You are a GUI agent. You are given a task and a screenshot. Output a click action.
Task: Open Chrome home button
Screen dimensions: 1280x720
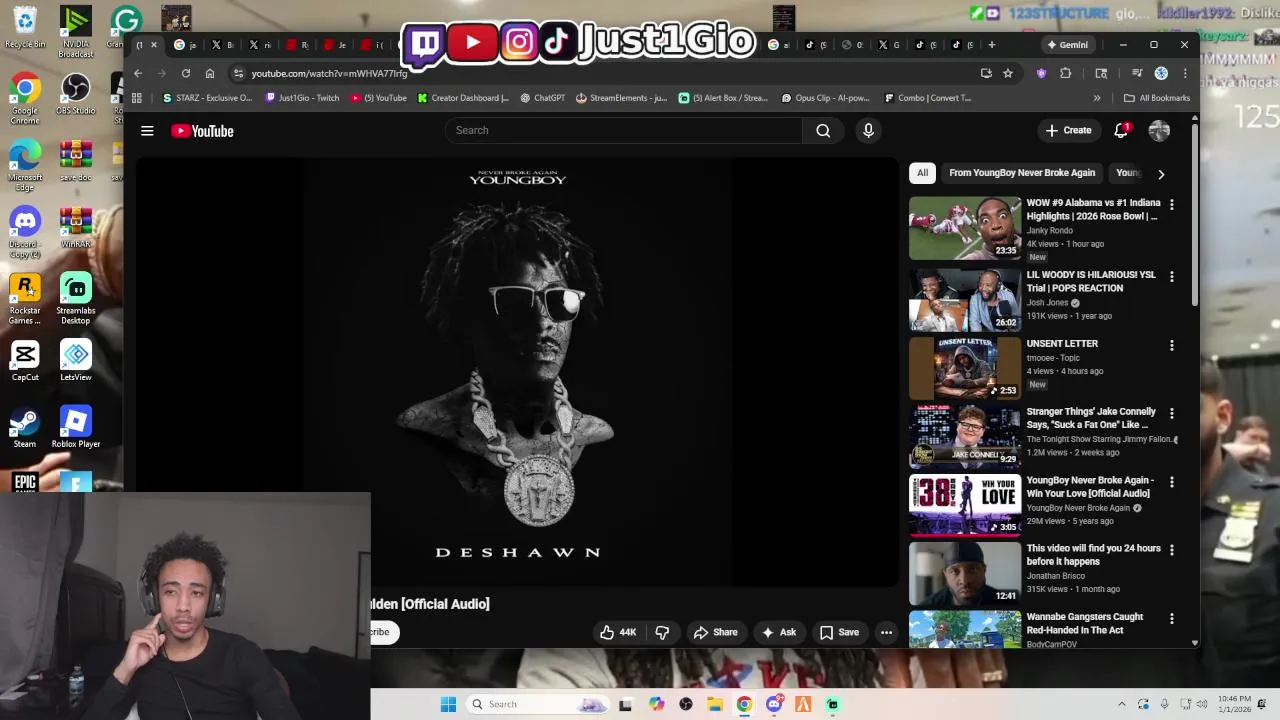pos(210,73)
